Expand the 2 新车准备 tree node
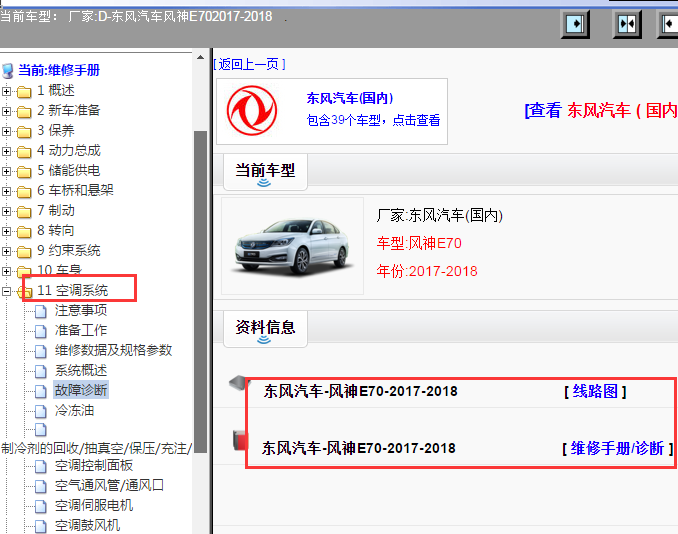 6,111
